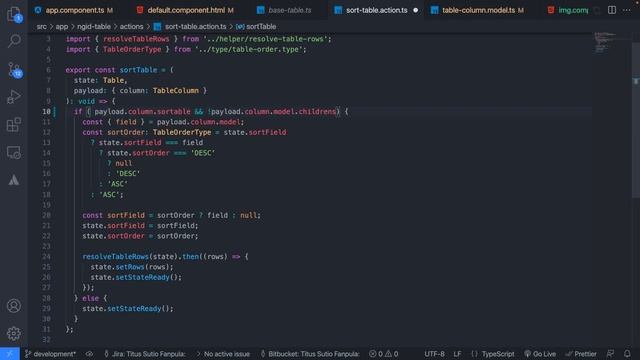The image size is (640, 360).
Task: Click line number 24 in gutter
Action: 46,257
